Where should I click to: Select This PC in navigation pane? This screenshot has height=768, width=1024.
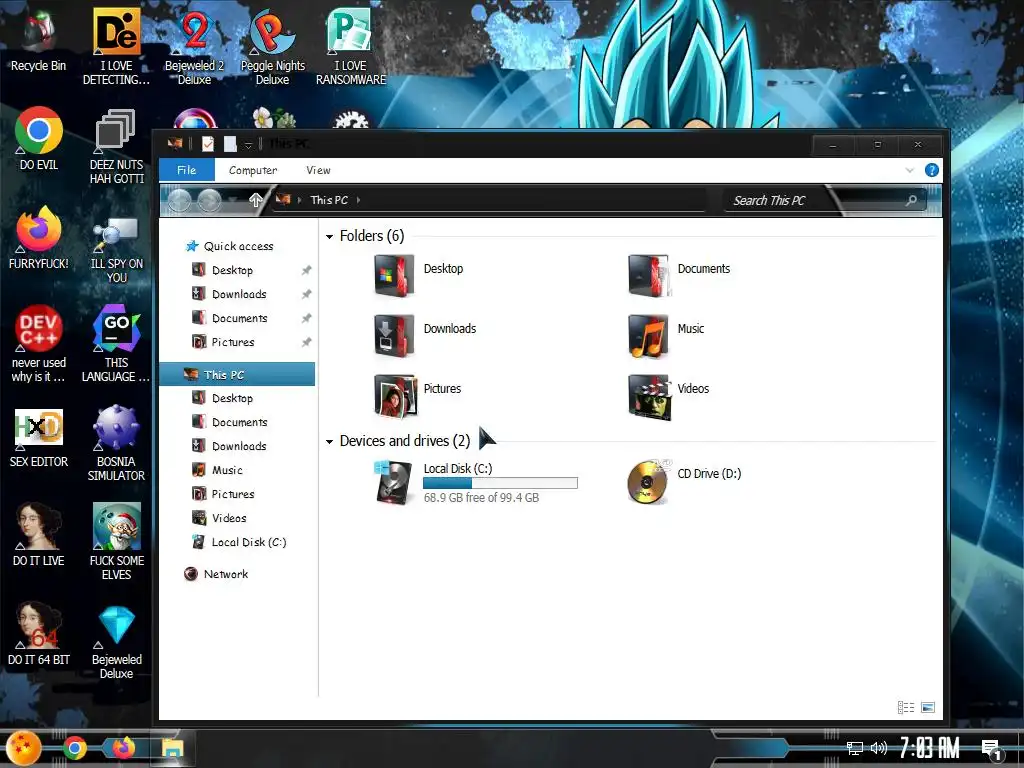click(x=237, y=375)
